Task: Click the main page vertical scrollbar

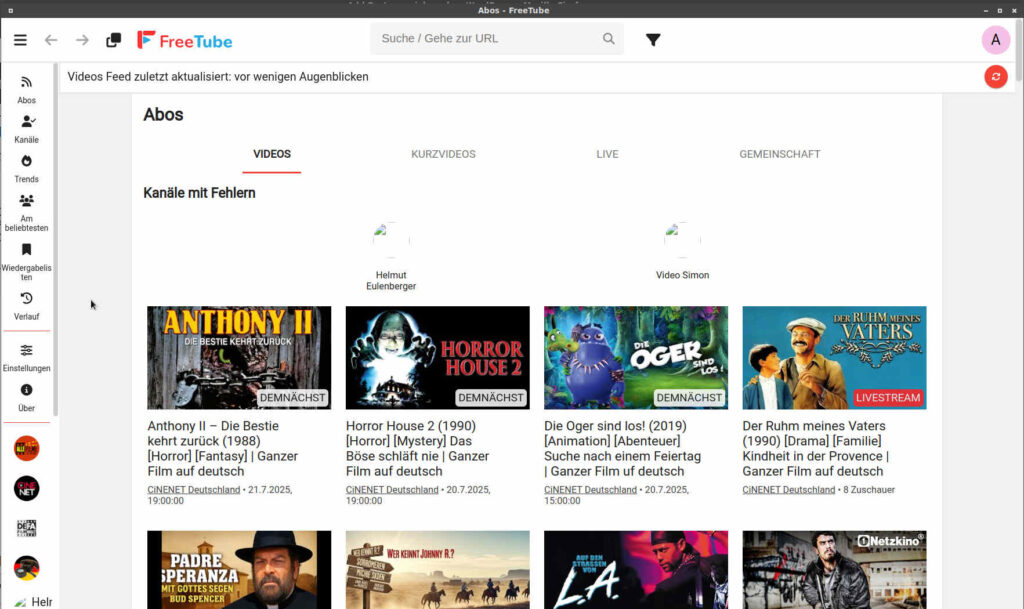Action: tap(1019, 52)
